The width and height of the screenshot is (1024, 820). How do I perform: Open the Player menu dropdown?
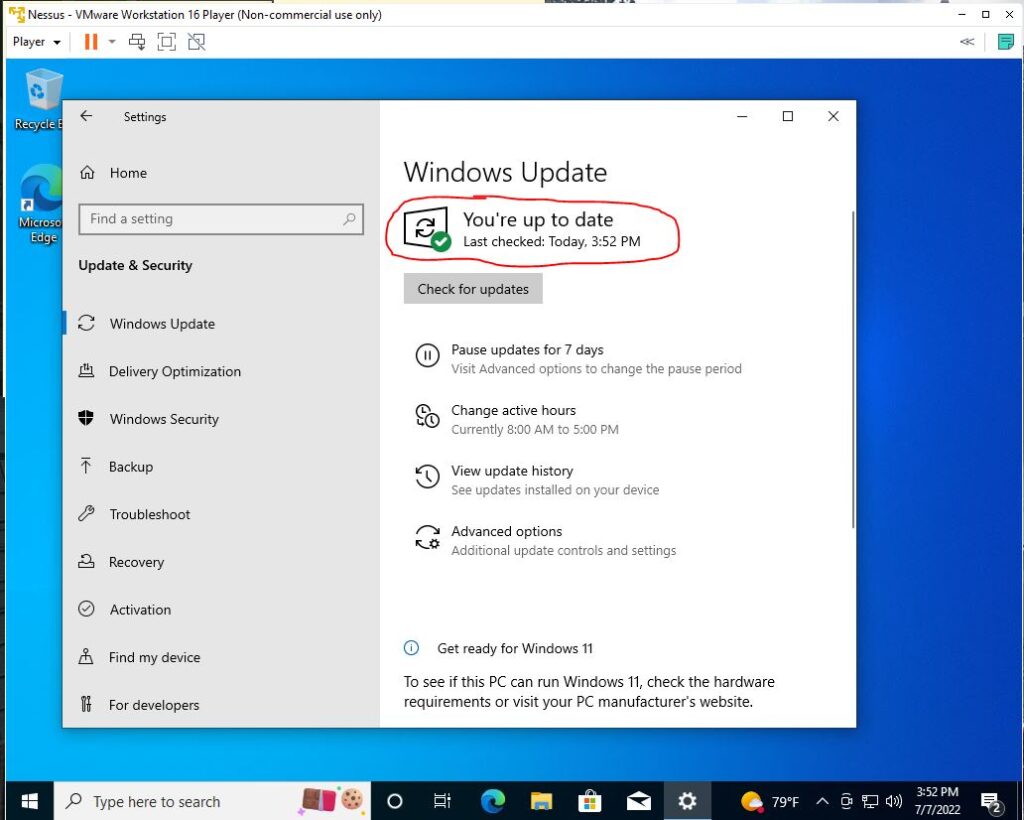37,42
